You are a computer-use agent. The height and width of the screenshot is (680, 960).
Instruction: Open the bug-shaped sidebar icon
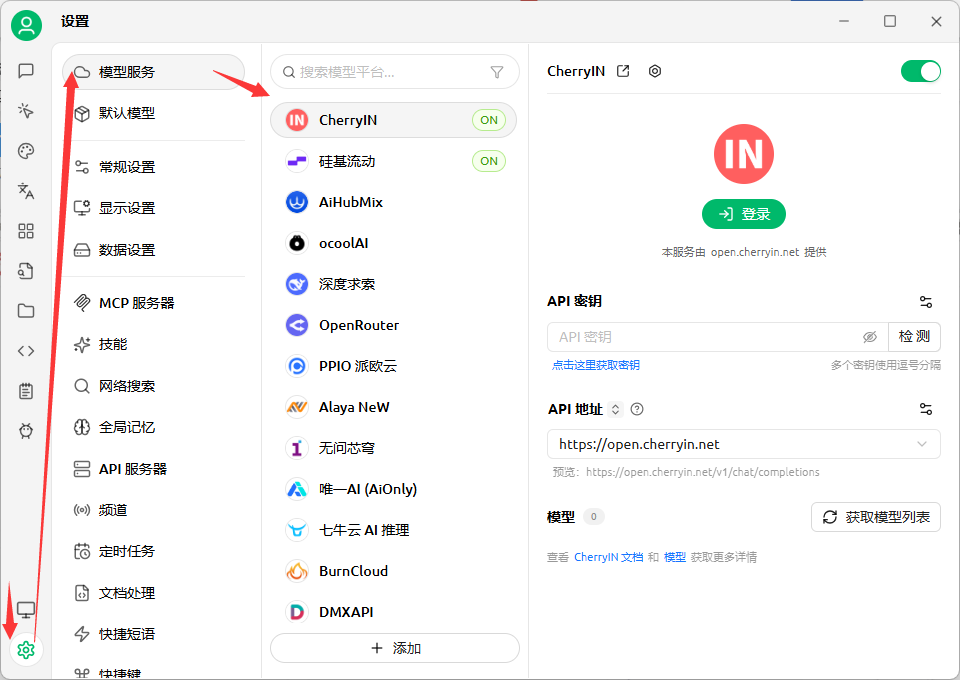[26, 431]
